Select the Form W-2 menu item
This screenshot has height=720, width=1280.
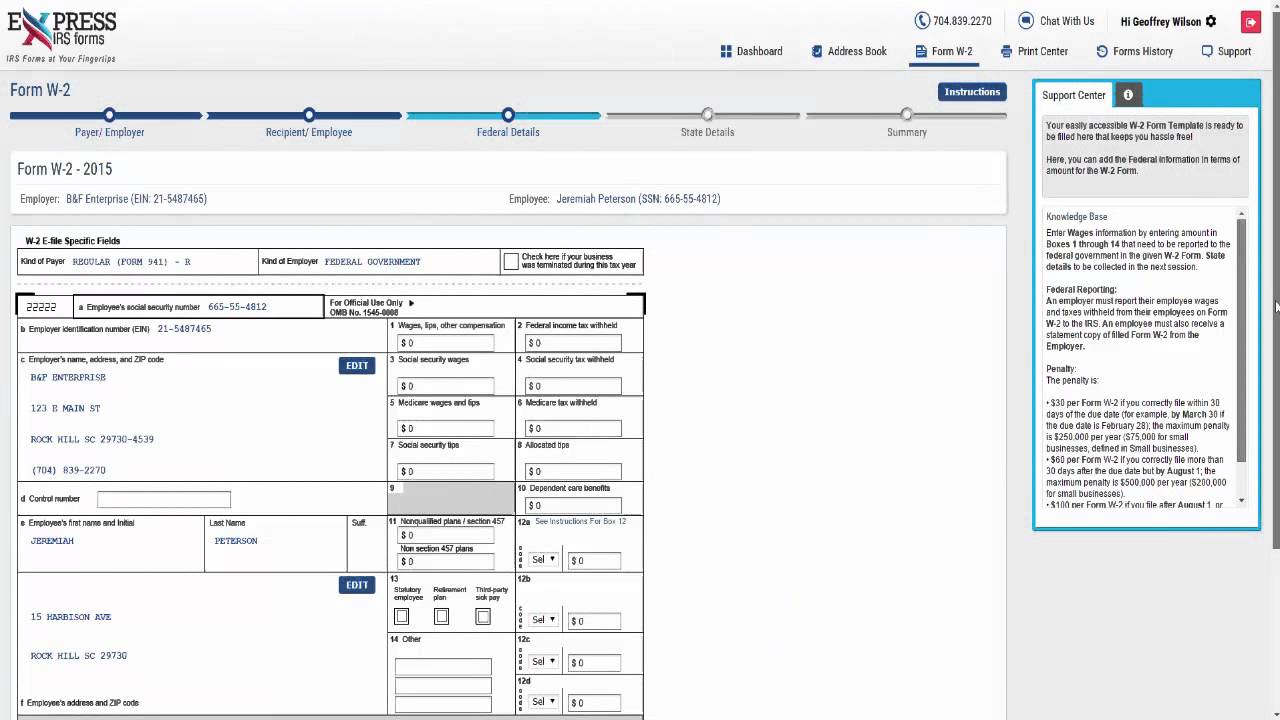pos(944,51)
